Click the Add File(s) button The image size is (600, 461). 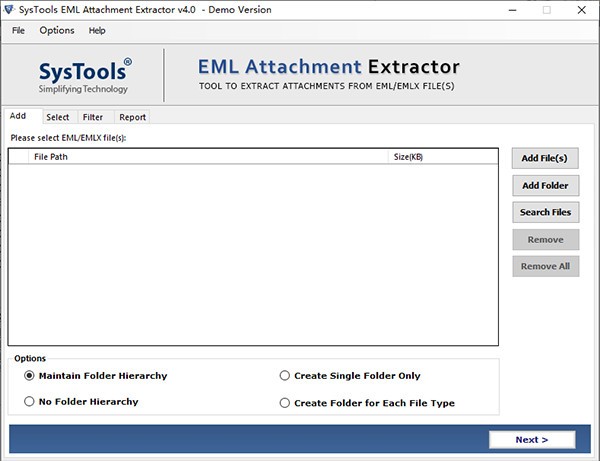pyautogui.click(x=545, y=158)
